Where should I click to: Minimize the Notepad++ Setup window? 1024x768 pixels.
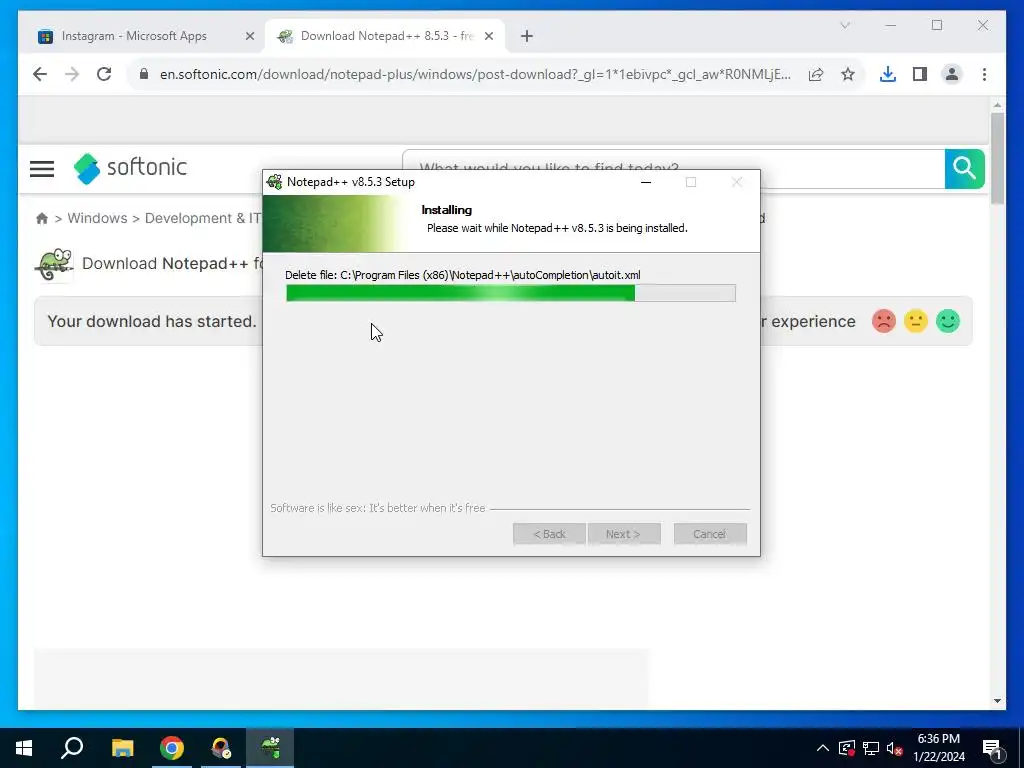click(646, 182)
